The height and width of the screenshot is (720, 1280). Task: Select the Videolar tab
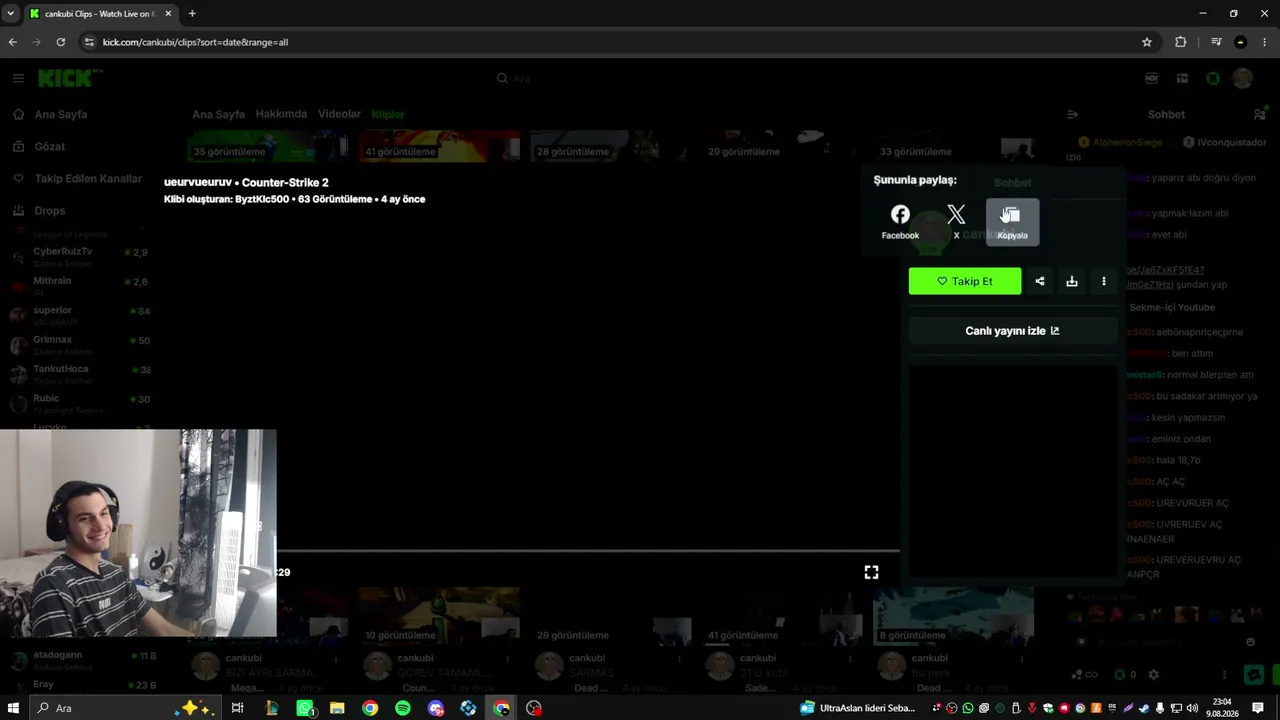coord(339,114)
